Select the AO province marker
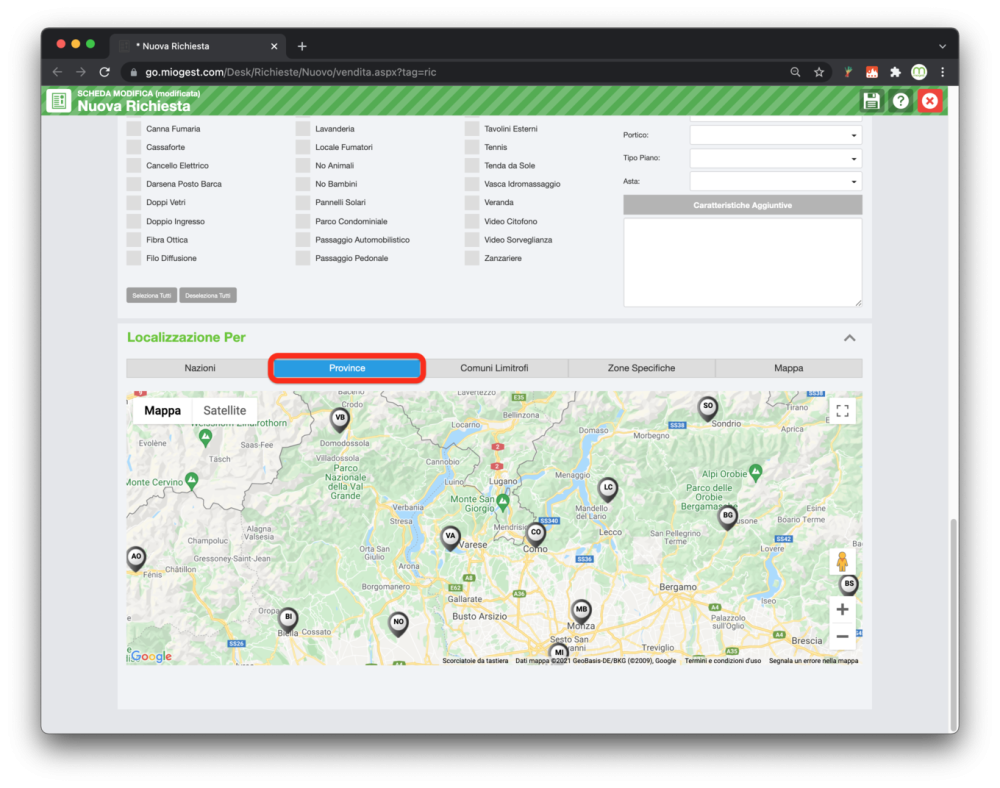1000x788 pixels. pos(136,558)
